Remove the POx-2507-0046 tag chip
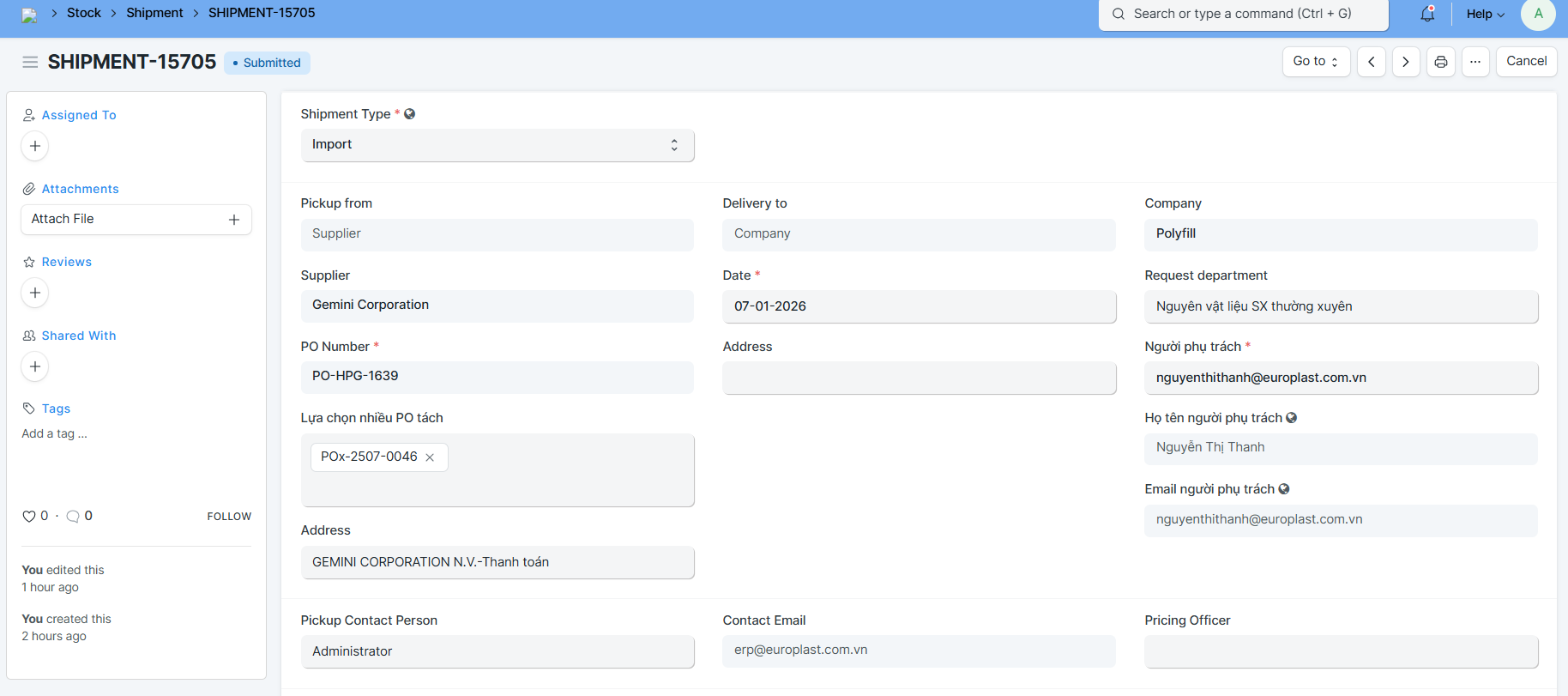 [x=430, y=457]
